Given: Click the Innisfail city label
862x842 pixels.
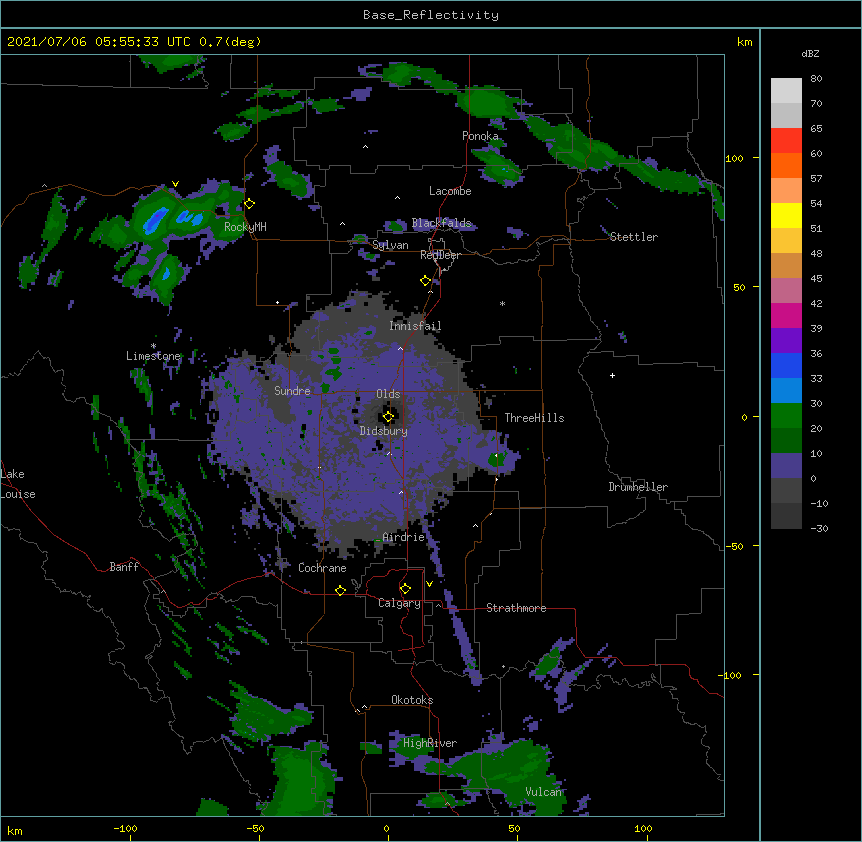Looking at the screenshot, I should 415,326.
